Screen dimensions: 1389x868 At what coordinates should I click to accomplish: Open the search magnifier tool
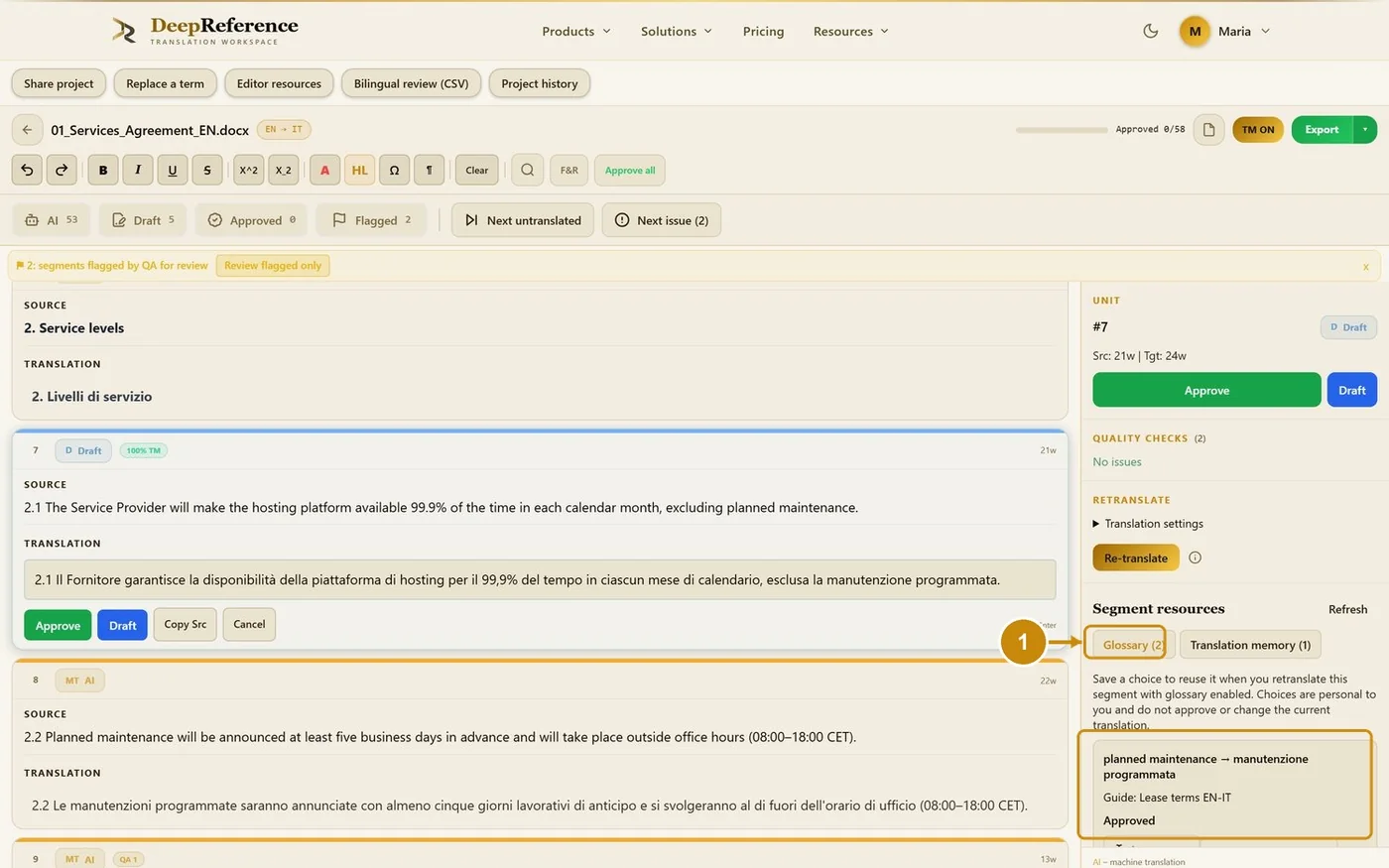coord(528,170)
